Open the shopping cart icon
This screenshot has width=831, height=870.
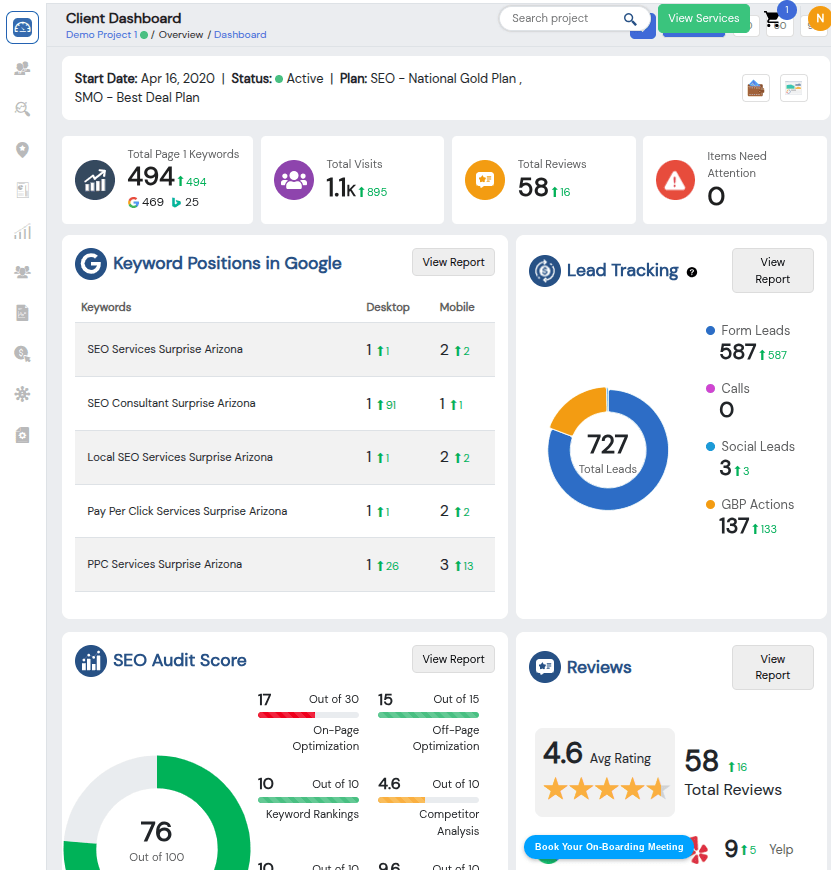coord(773,20)
